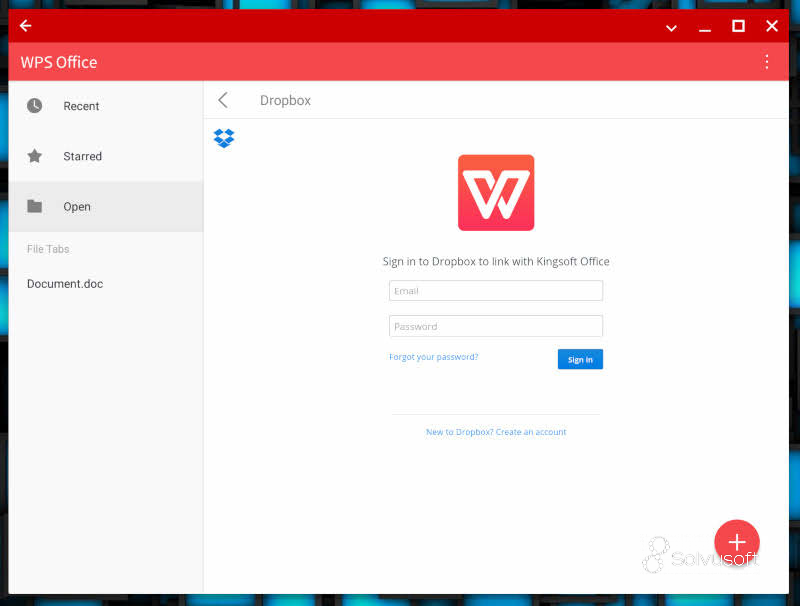Click the chevron-down icon in the title bar
The image size is (800, 606).
[671, 28]
